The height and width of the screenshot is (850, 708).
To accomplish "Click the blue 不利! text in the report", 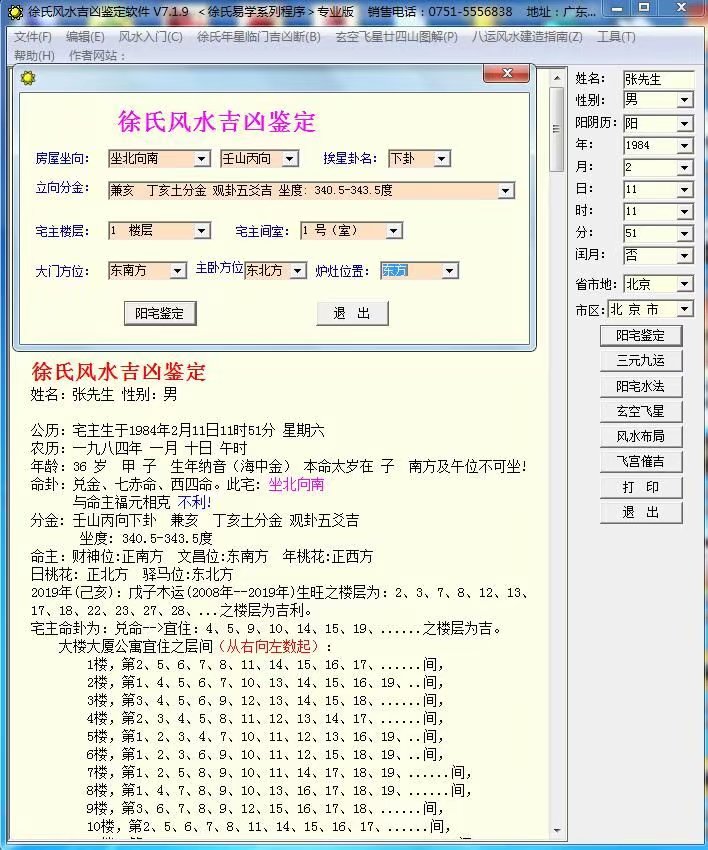I will (194, 502).
